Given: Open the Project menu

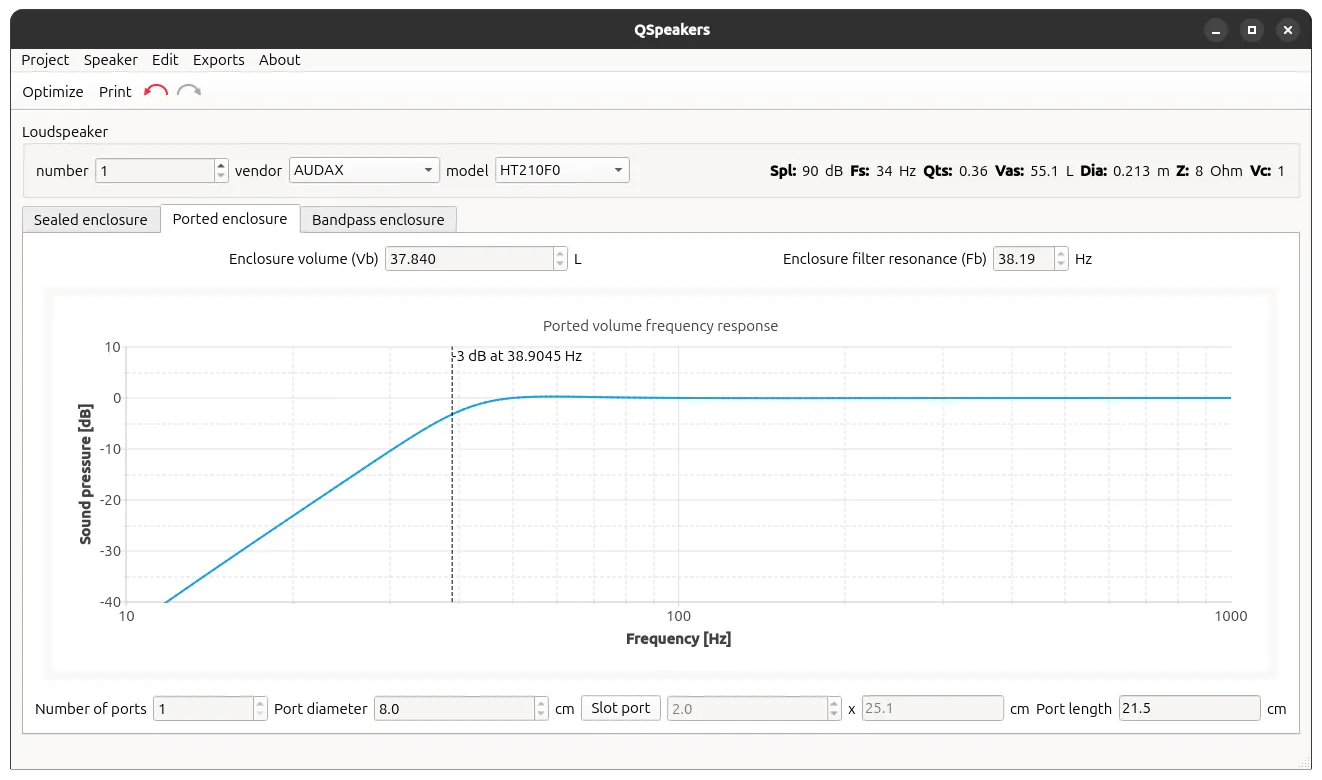Looking at the screenshot, I should (x=45, y=60).
